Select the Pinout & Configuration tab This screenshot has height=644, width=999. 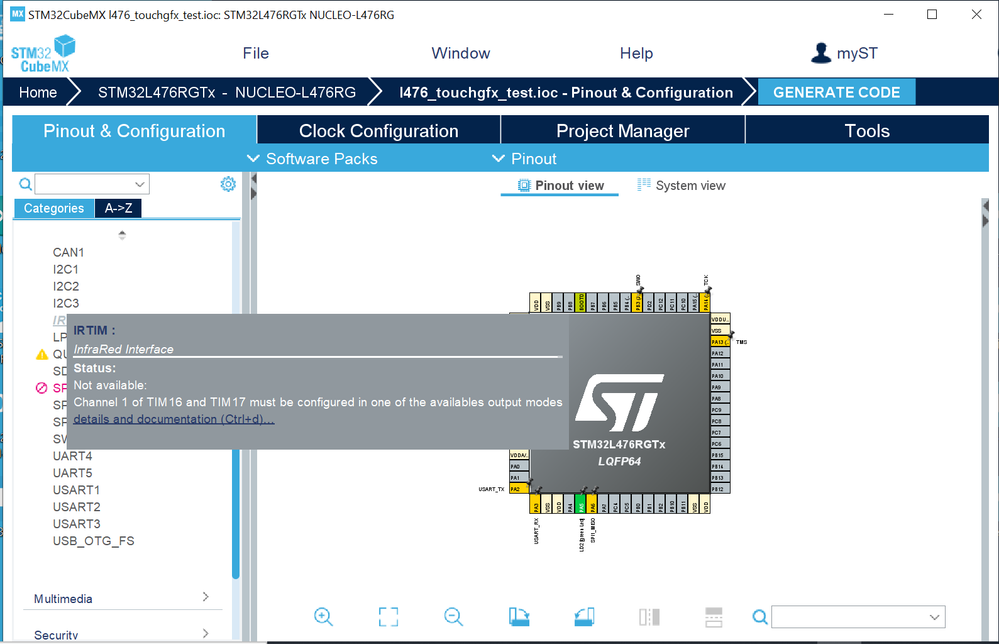click(x=134, y=131)
